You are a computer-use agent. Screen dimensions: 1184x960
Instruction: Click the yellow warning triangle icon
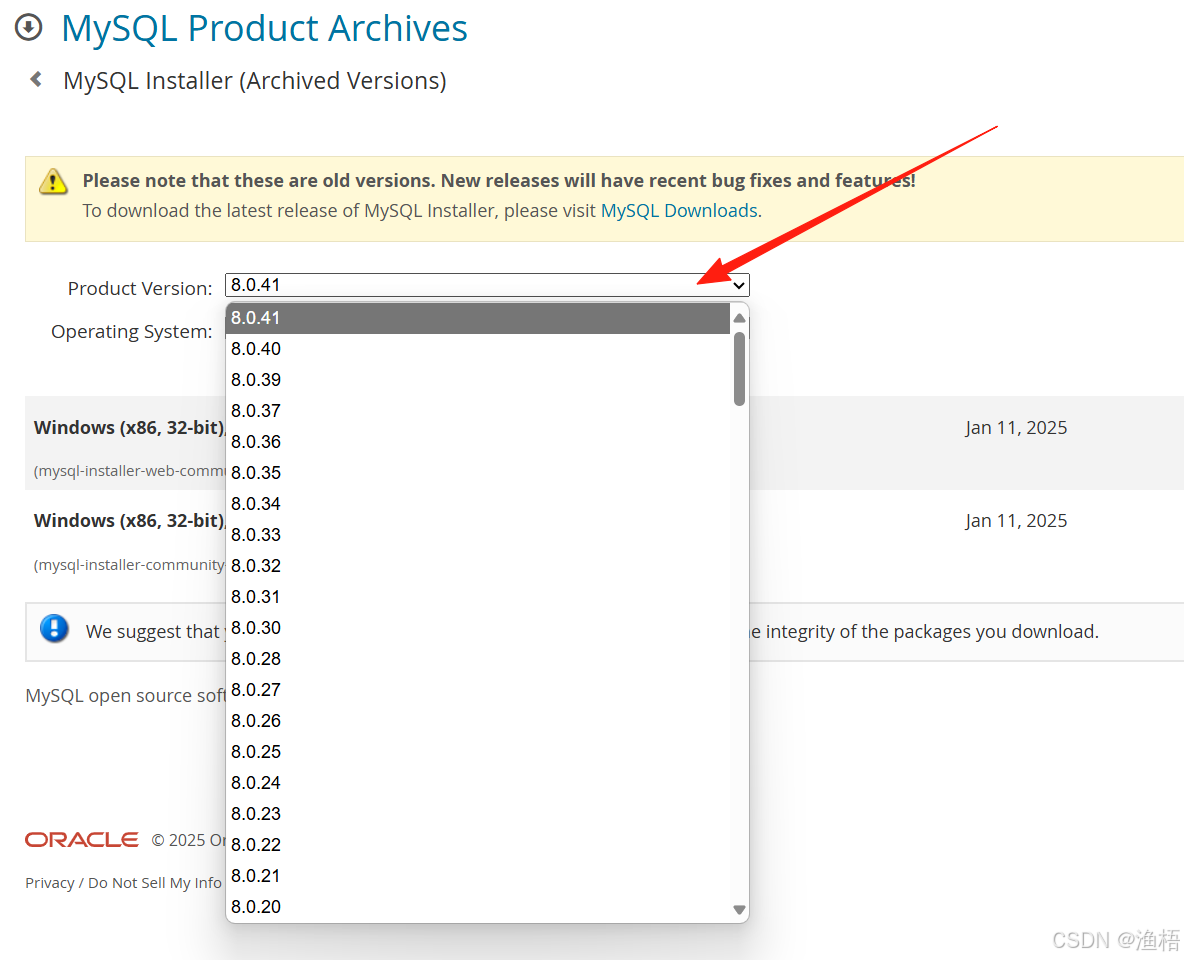click(x=52, y=181)
